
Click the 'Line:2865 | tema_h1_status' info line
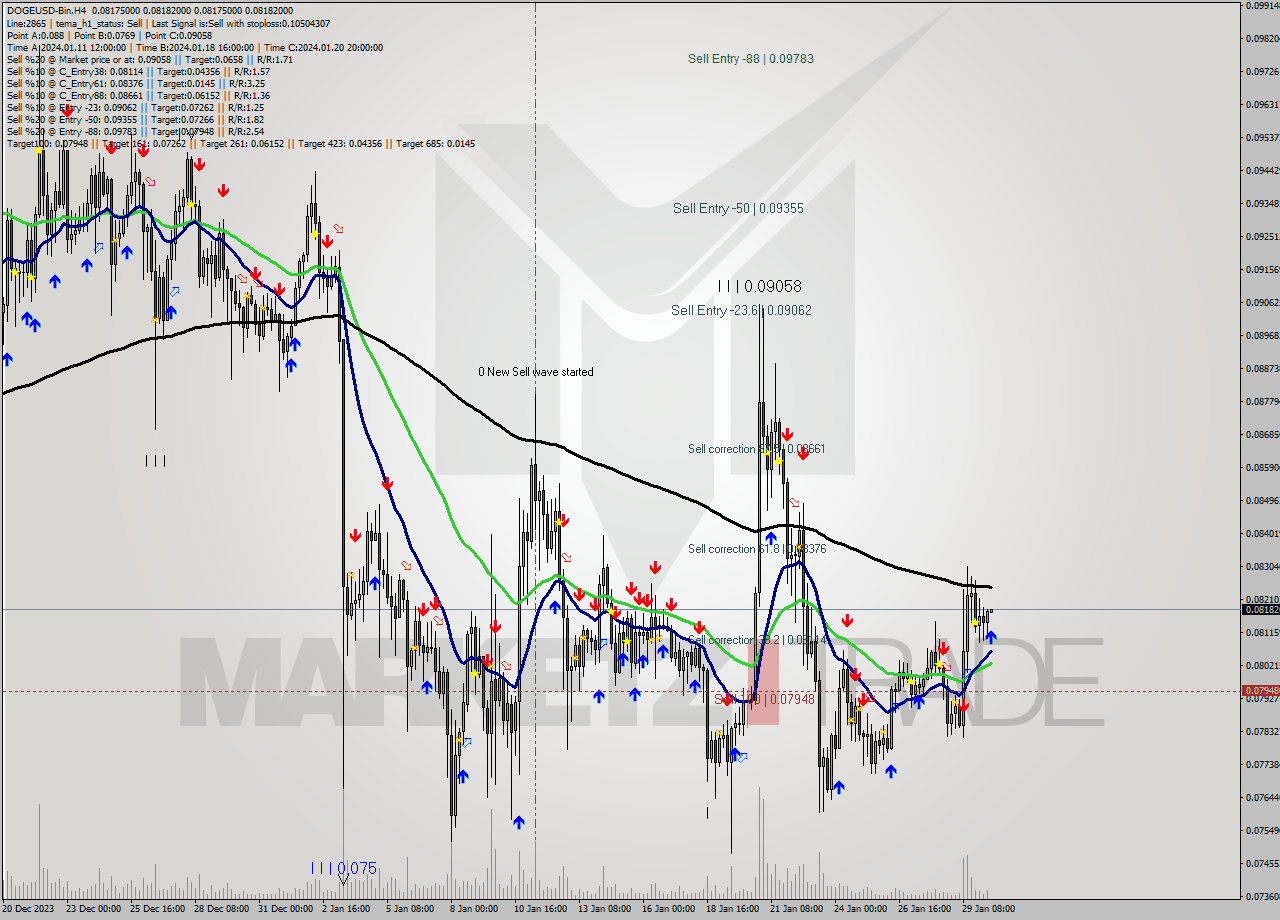(168, 23)
